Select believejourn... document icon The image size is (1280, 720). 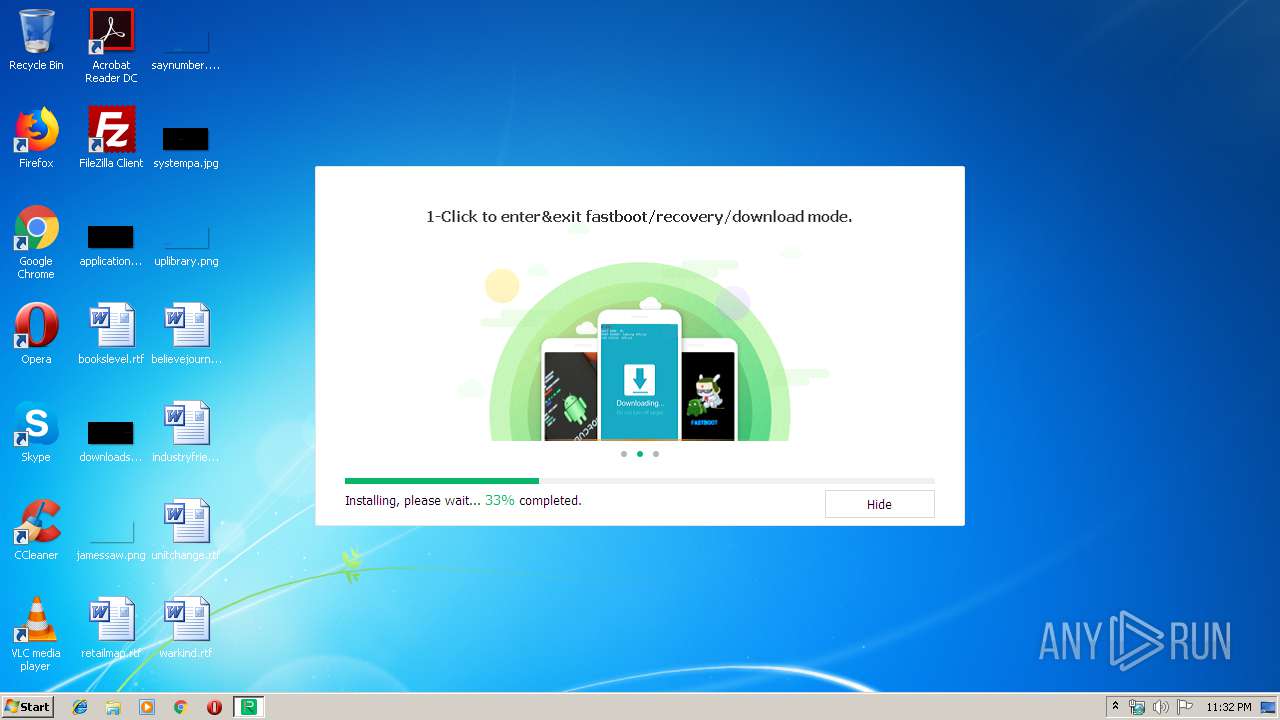(x=186, y=334)
